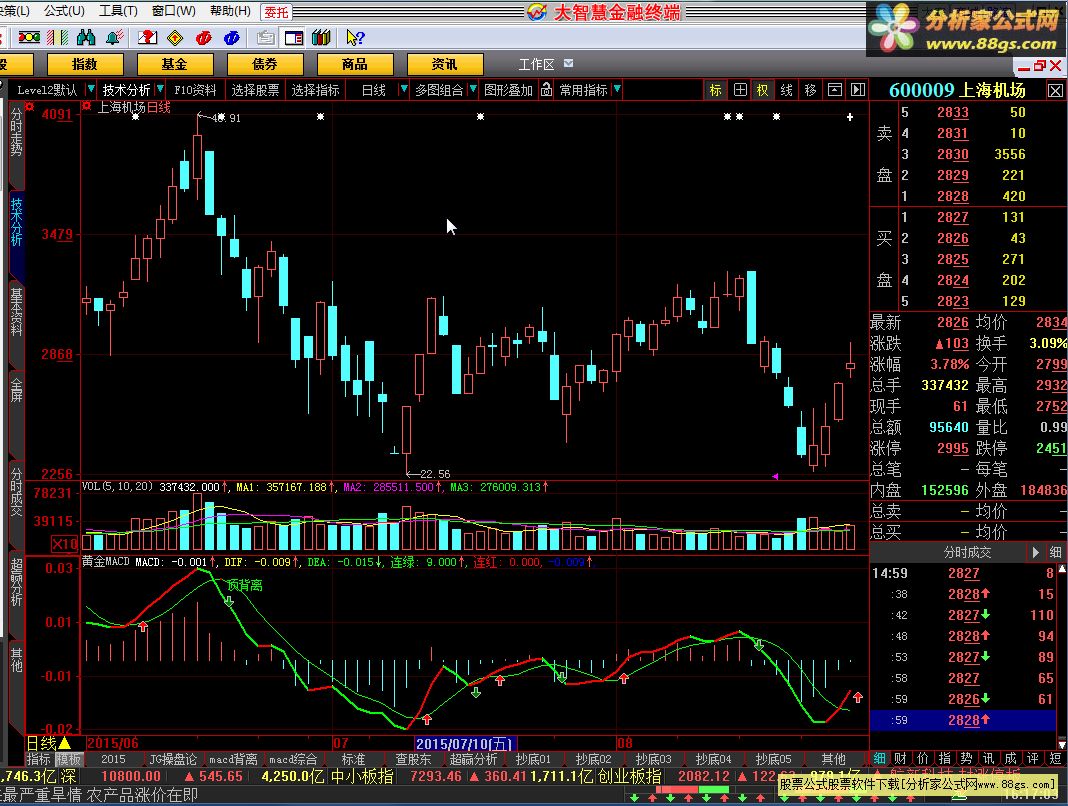The width and height of the screenshot is (1068, 806).
Task: Click the 债券 category button
Action: pyautogui.click(x=264, y=64)
